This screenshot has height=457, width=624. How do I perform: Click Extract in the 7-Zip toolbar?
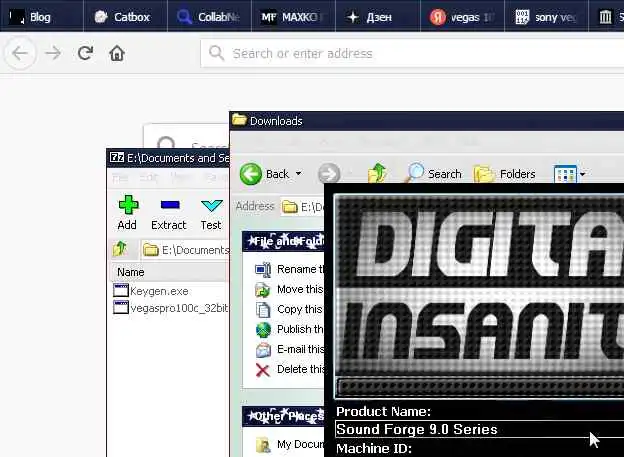tap(169, 213)
